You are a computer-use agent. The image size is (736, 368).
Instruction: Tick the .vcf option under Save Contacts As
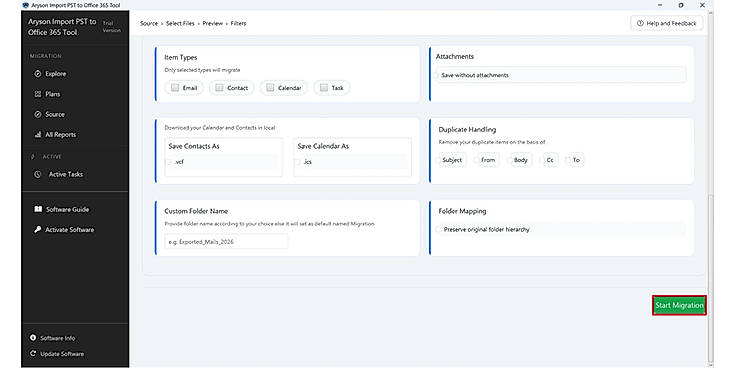(x=169, y=162)
